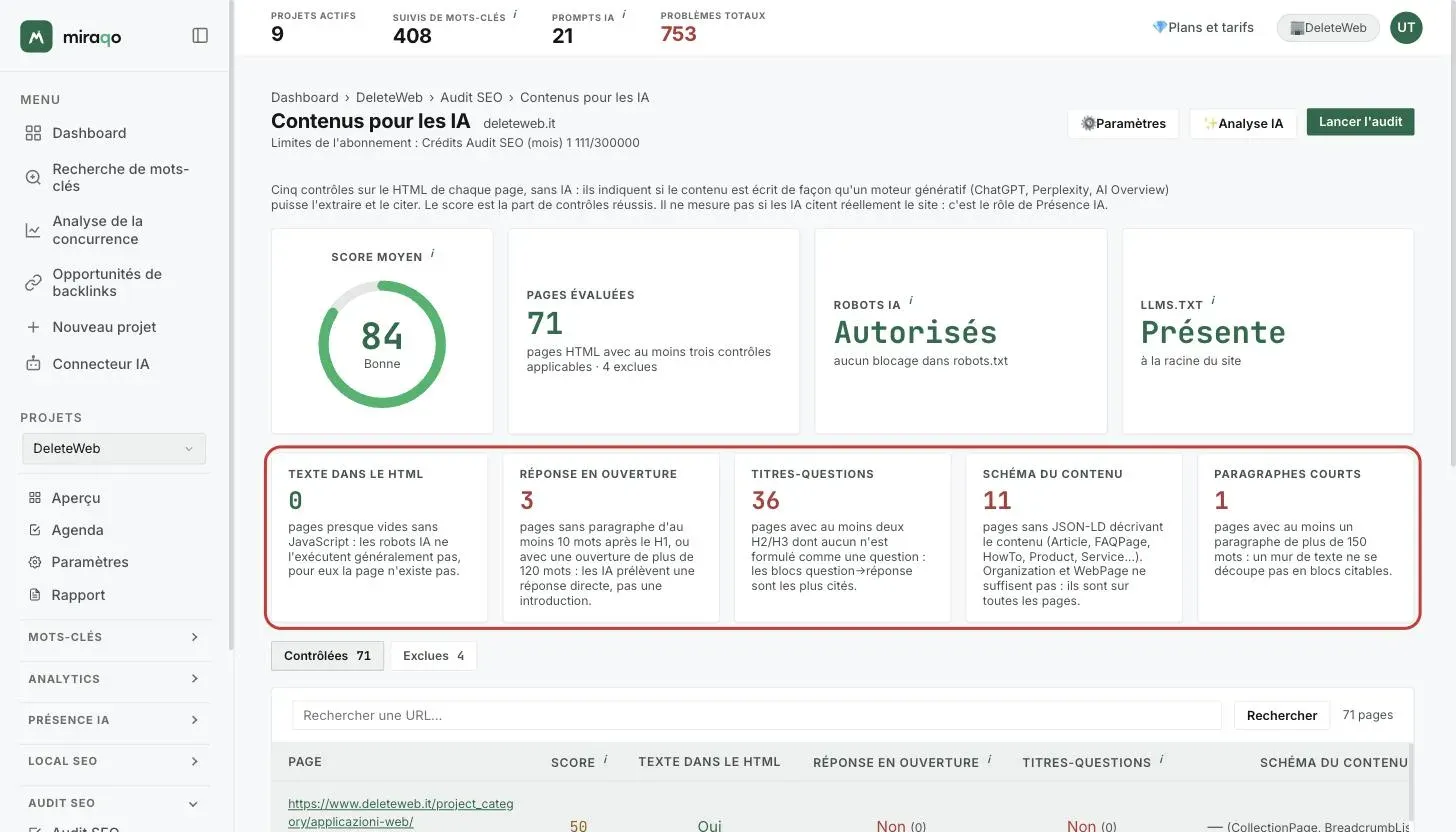Image resolution: width=1456 pixels, height=832 pixels.
Task: Open the deleteweb.it applicazioni-web page link
Action: click(401, 813)
